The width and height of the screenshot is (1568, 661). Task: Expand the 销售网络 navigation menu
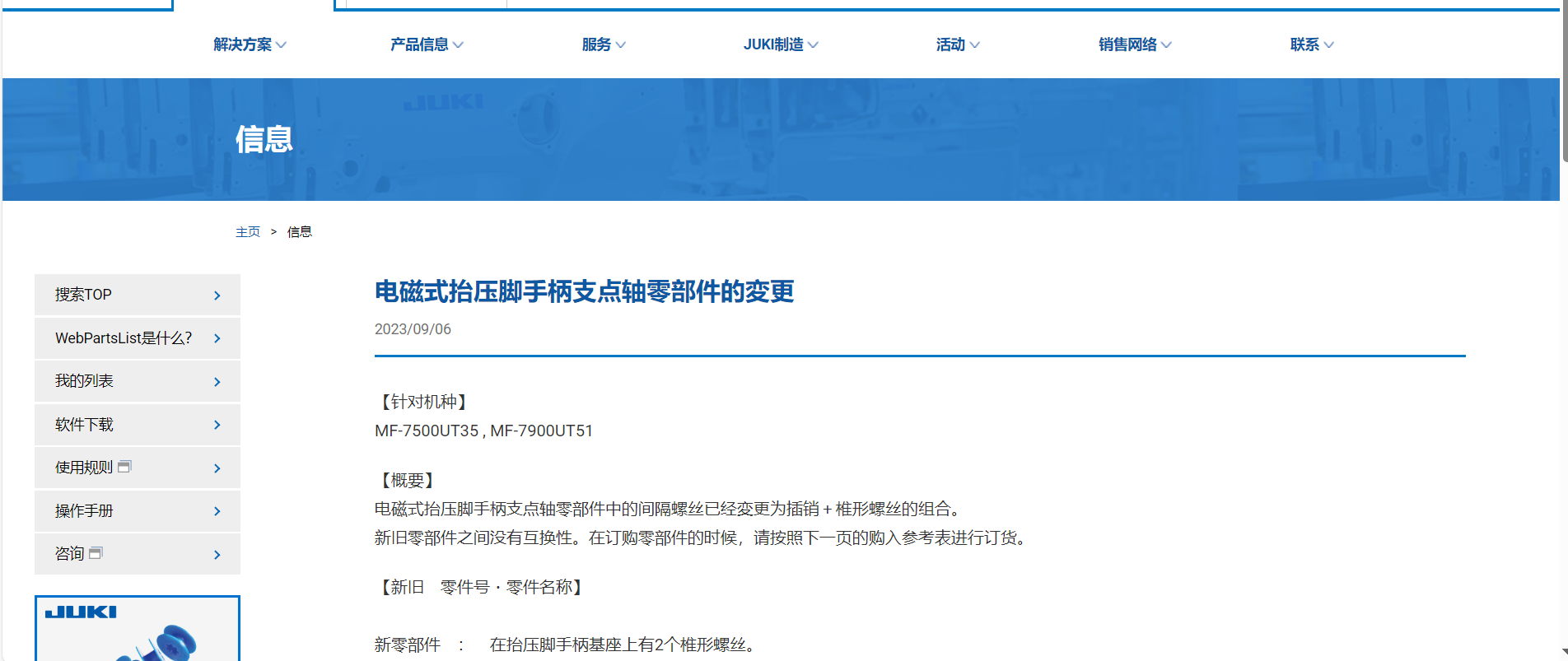click(1135, 44)
